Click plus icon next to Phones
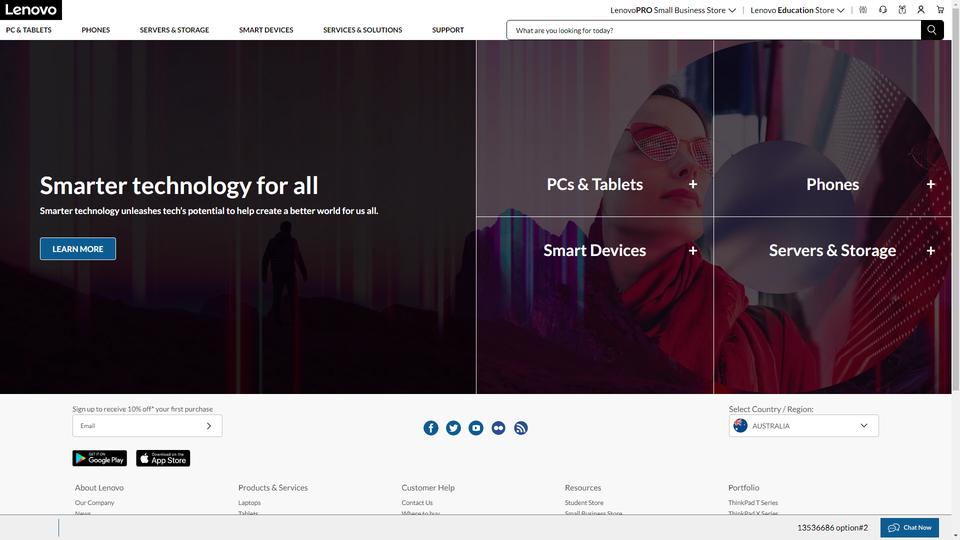960x540 pixels. pyautogui.click(x=931, y=184)
